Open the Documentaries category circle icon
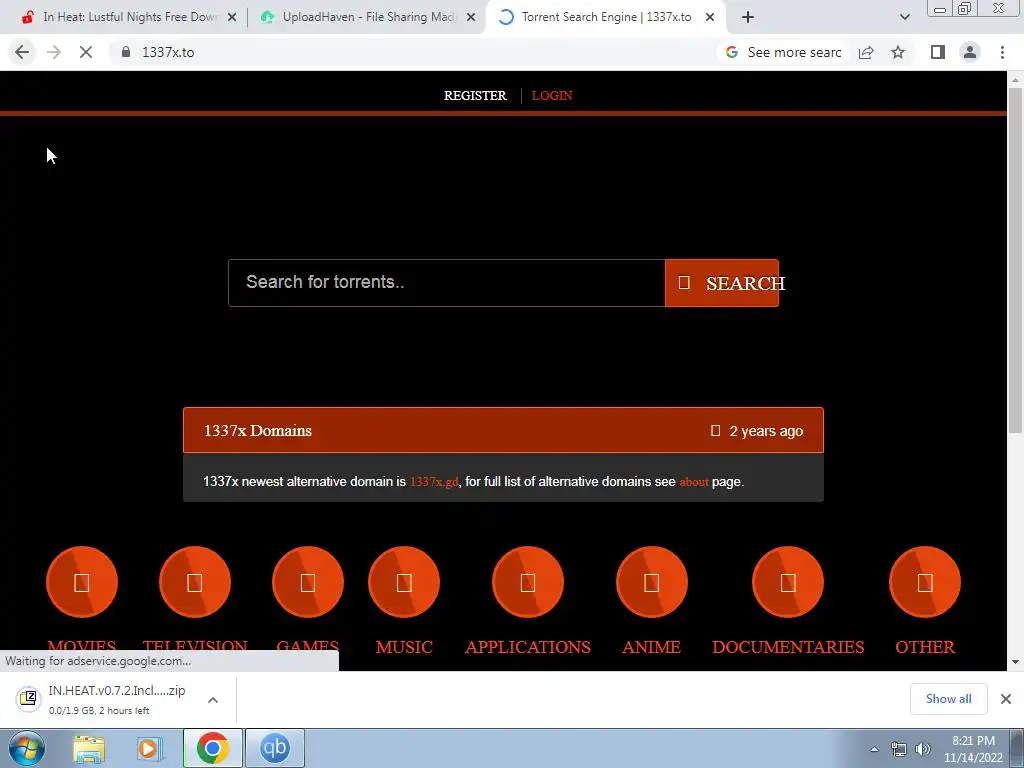Viewport: 1024px width, 768px height. tap(788, 582)
